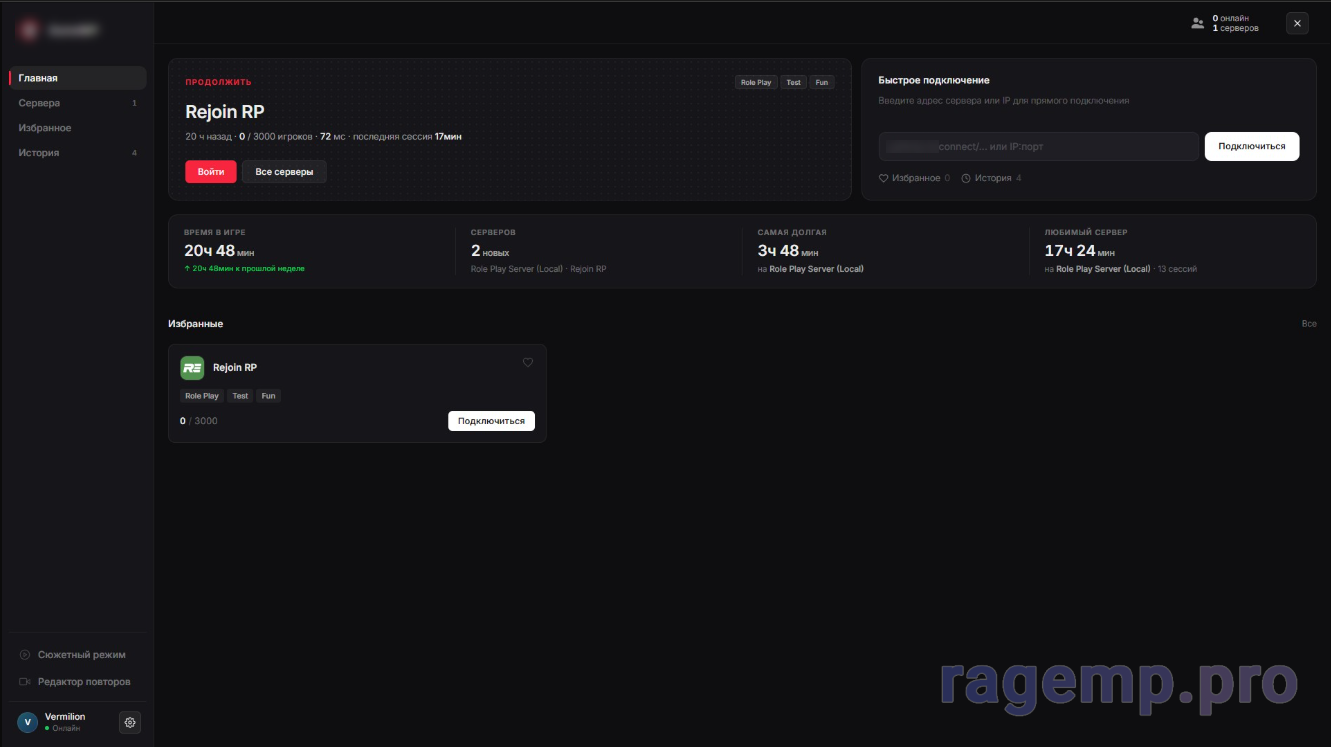Click Подключиться on Rejoin RP favorite card
This screenshot has width=1331, height=747.
pyautogui.click(x=491, y=421)
